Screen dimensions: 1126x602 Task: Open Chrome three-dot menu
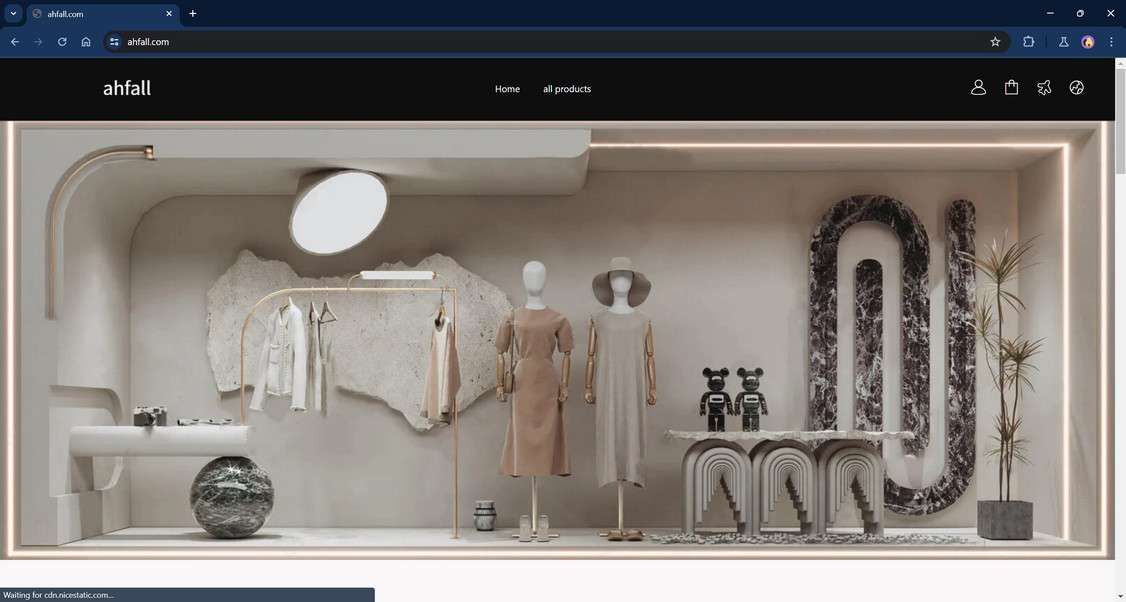pyautogui.click(x=1111, y=42)
